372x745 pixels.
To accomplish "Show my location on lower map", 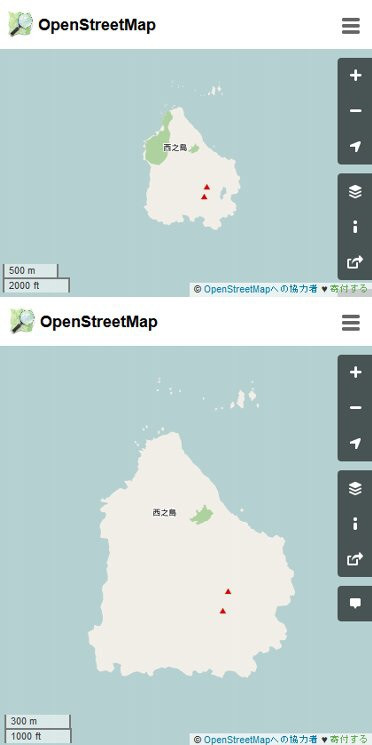I will [x=355, y=443].
